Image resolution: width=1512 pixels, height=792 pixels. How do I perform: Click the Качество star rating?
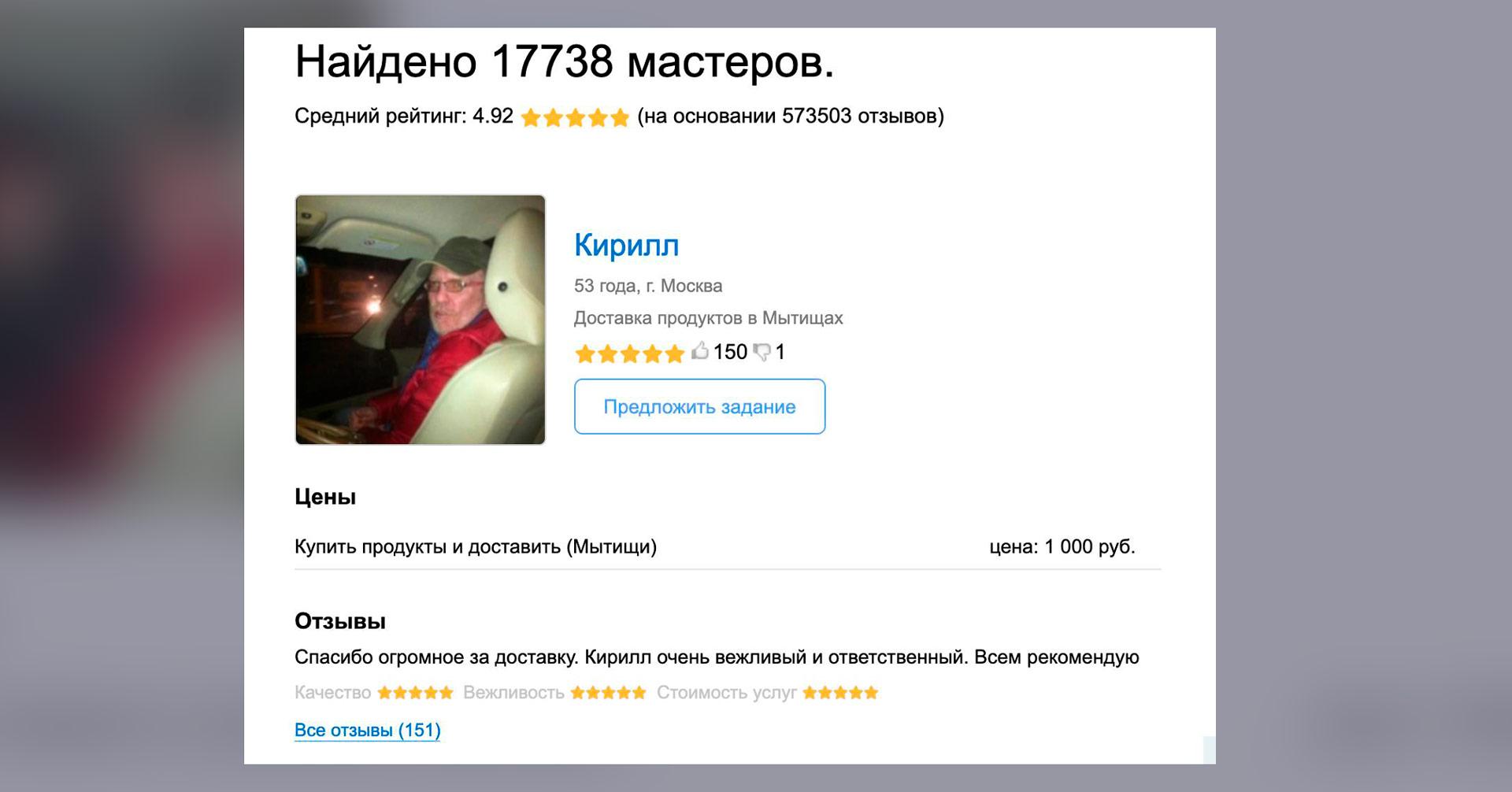click(x=416, y=693)
